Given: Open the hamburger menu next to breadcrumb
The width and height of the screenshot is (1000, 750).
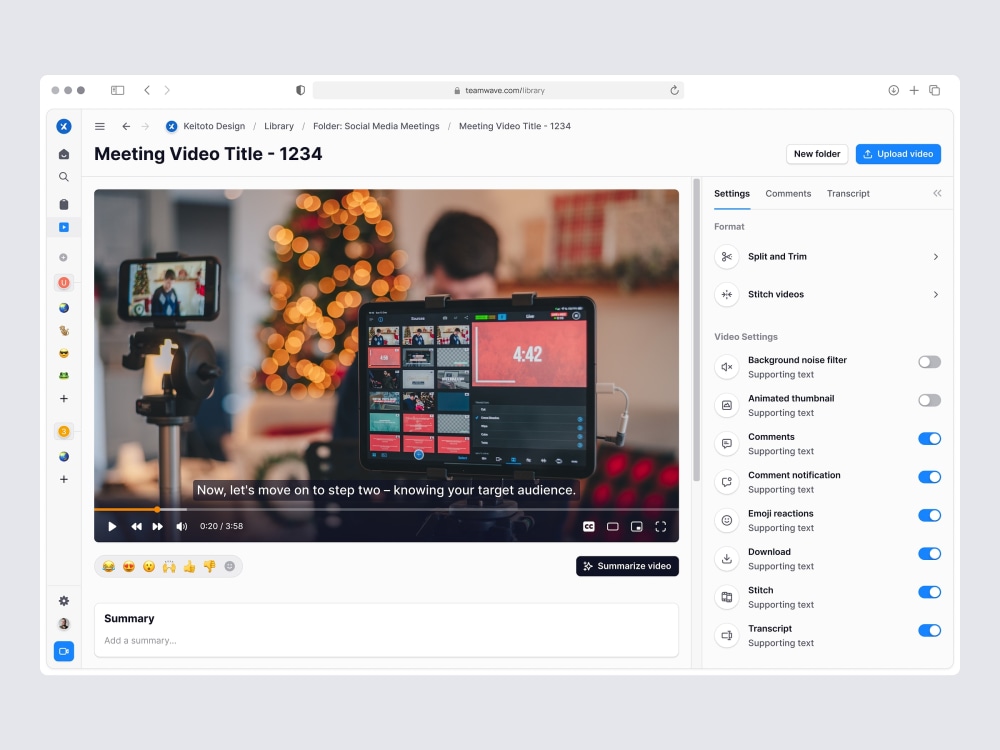Looking at the screenshot, I should [x=99, y=126].
